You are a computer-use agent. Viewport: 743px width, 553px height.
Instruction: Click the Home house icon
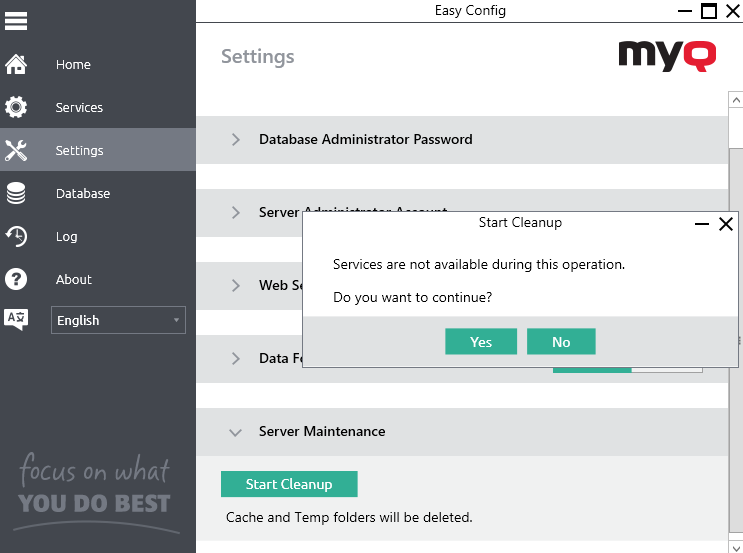pyautogui.click(x=16, y=65)
